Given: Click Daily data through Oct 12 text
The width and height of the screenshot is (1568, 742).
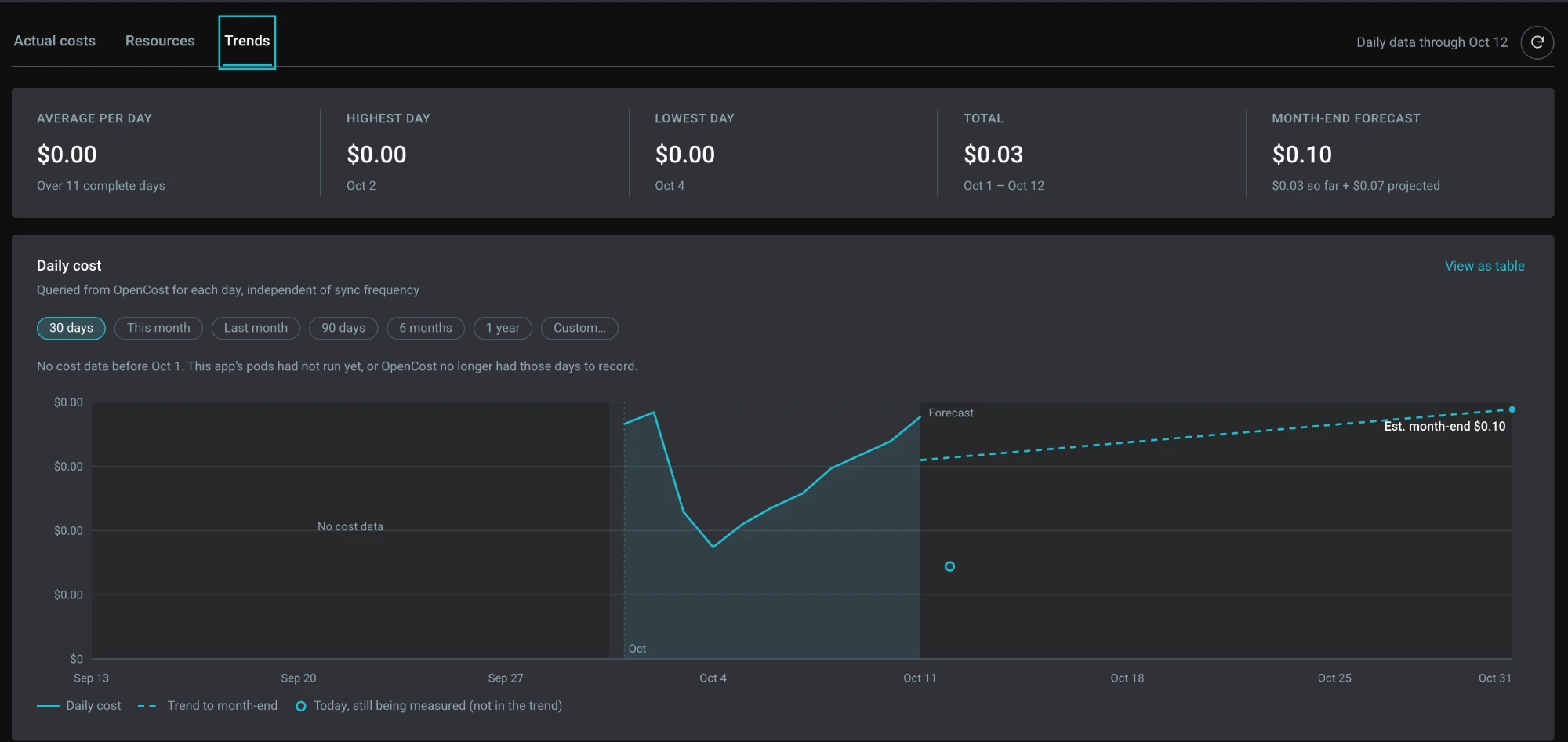Looking at the screenshot, I should point(1432,42).
